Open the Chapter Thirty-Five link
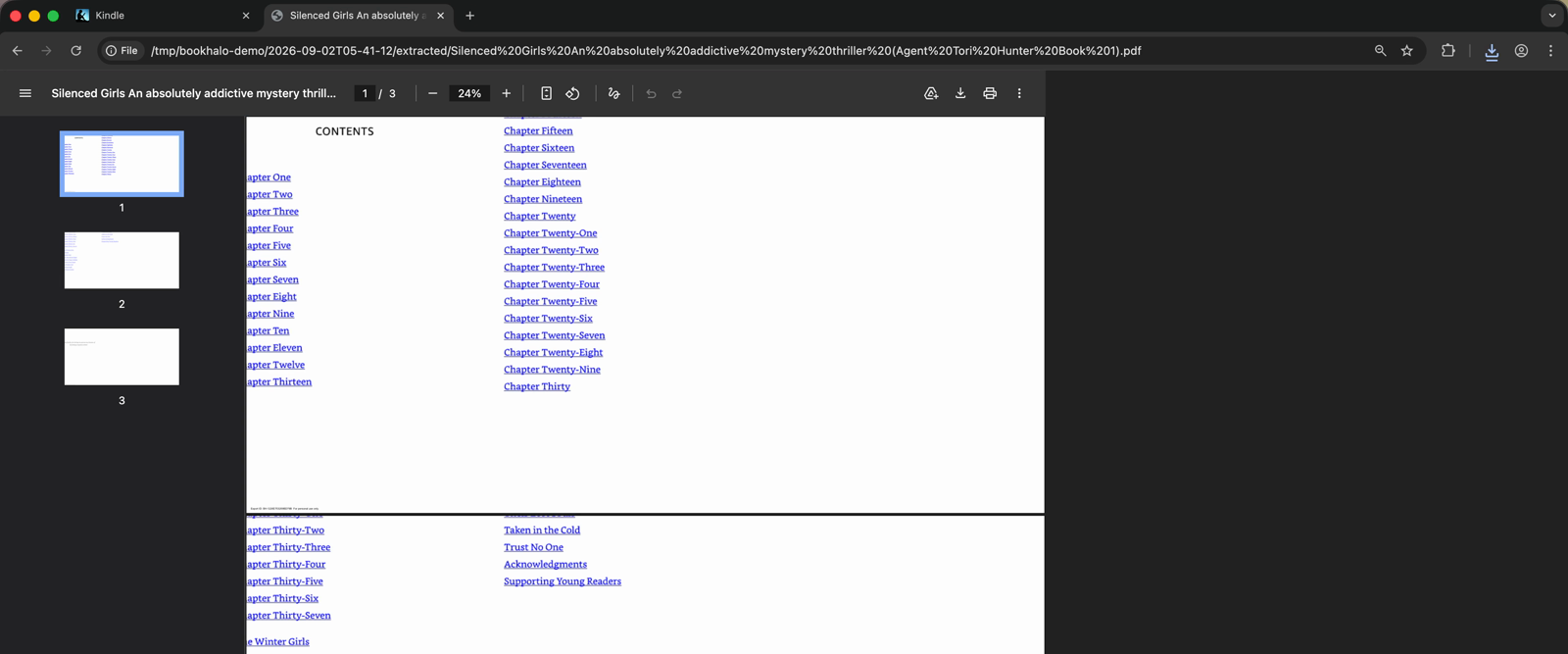The height and width of the screenshot is (654, 1568). [285, 581]
